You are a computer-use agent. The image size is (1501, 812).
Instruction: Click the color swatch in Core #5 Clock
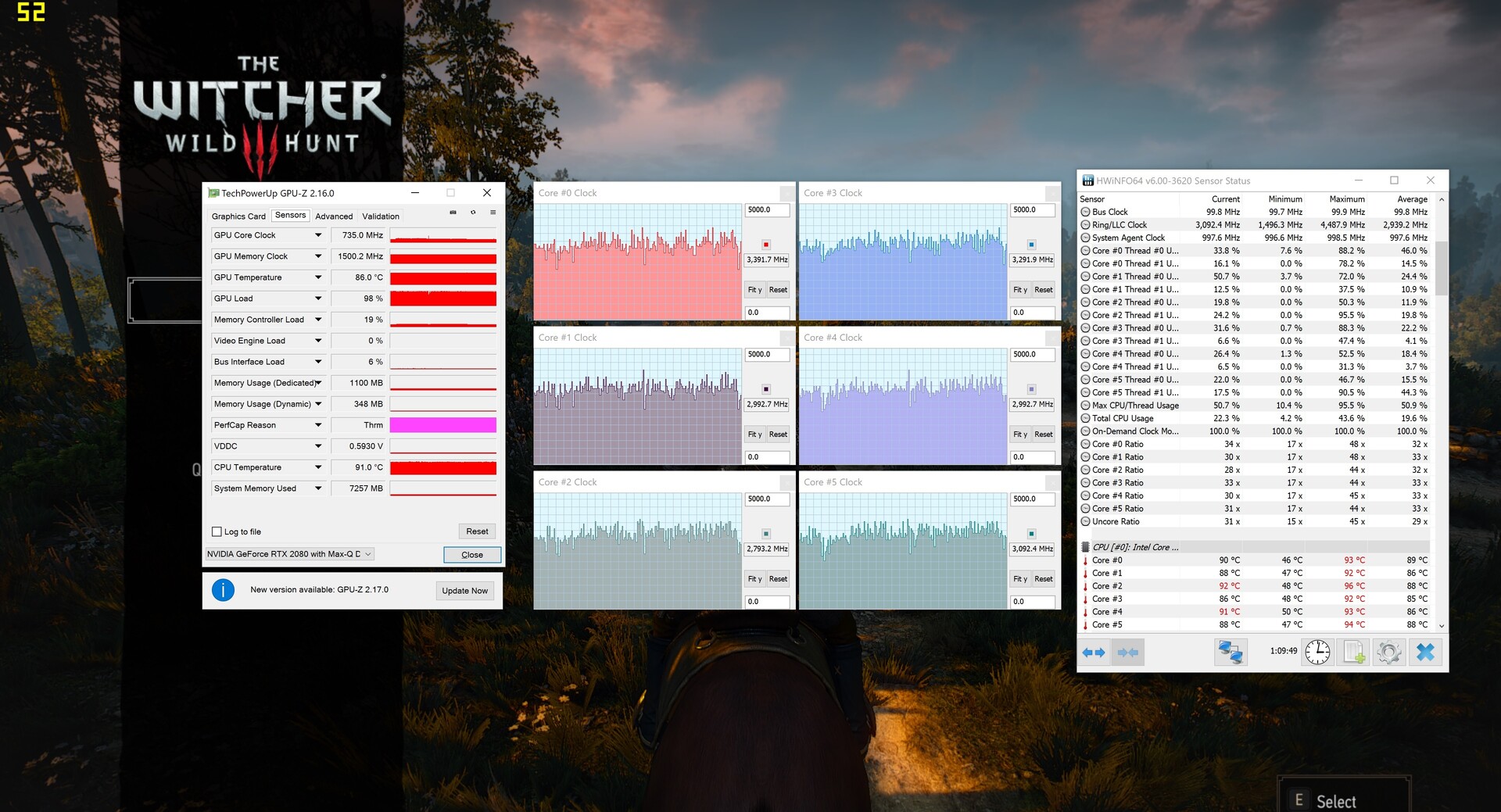[x=1031, y=534]
